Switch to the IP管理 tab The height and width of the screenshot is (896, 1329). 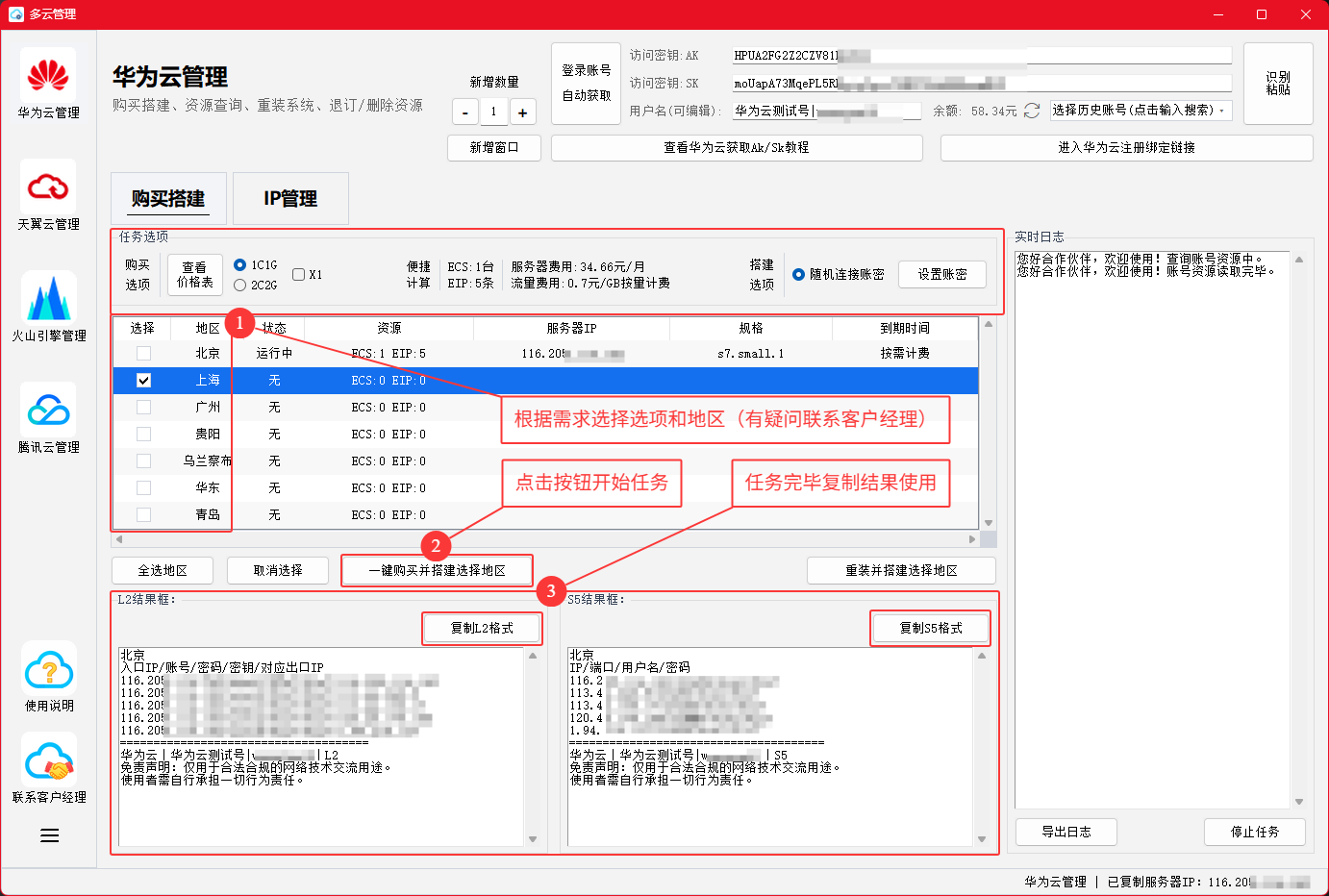click(x=290, y=198)
